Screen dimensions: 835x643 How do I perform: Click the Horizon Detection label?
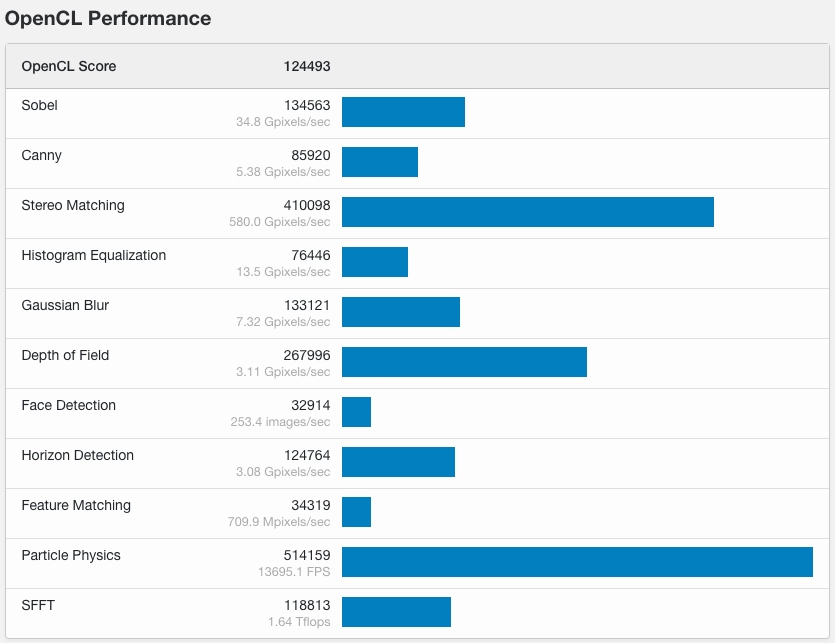click(x=77, y=455)
